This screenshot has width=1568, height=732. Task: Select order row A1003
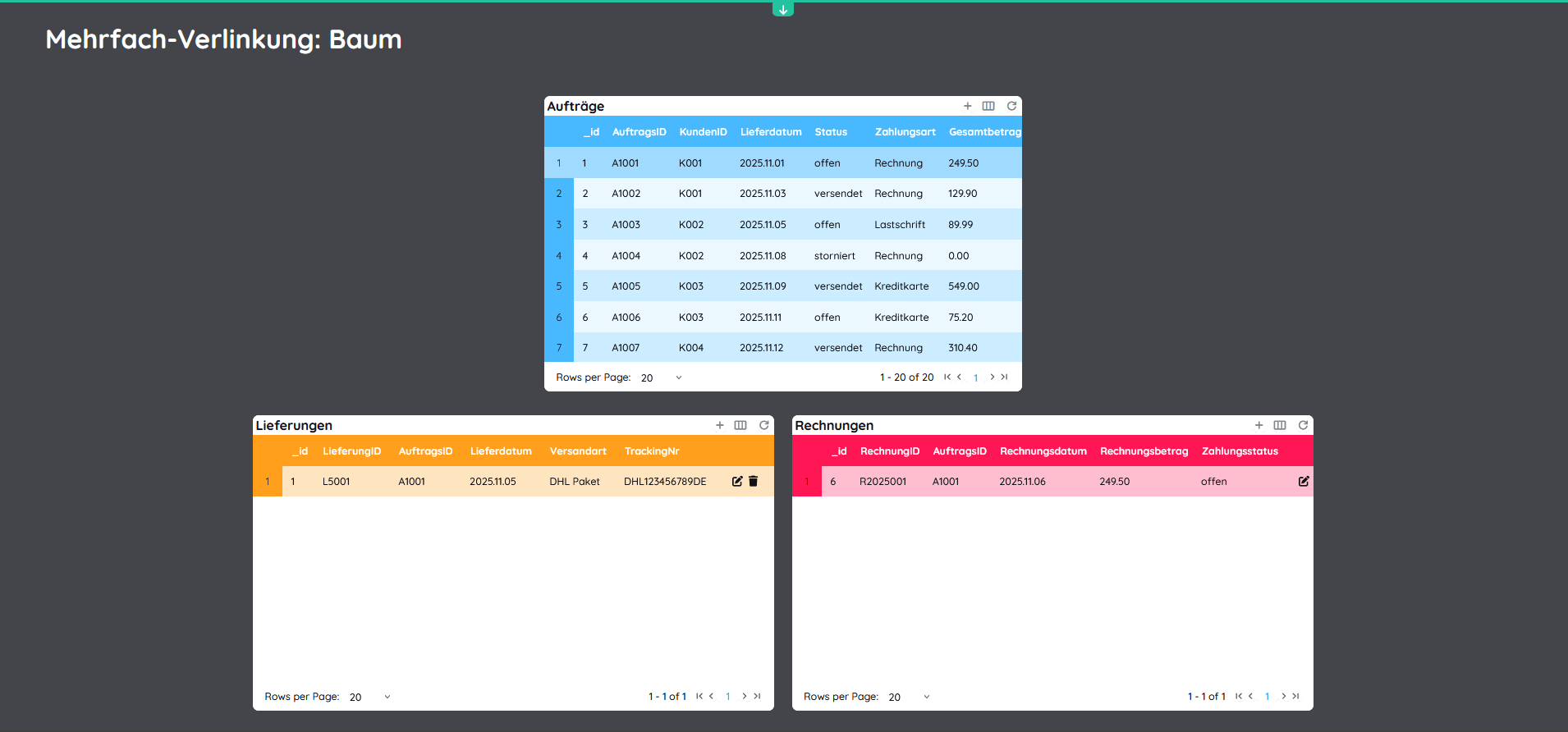[x=626, y=225]
